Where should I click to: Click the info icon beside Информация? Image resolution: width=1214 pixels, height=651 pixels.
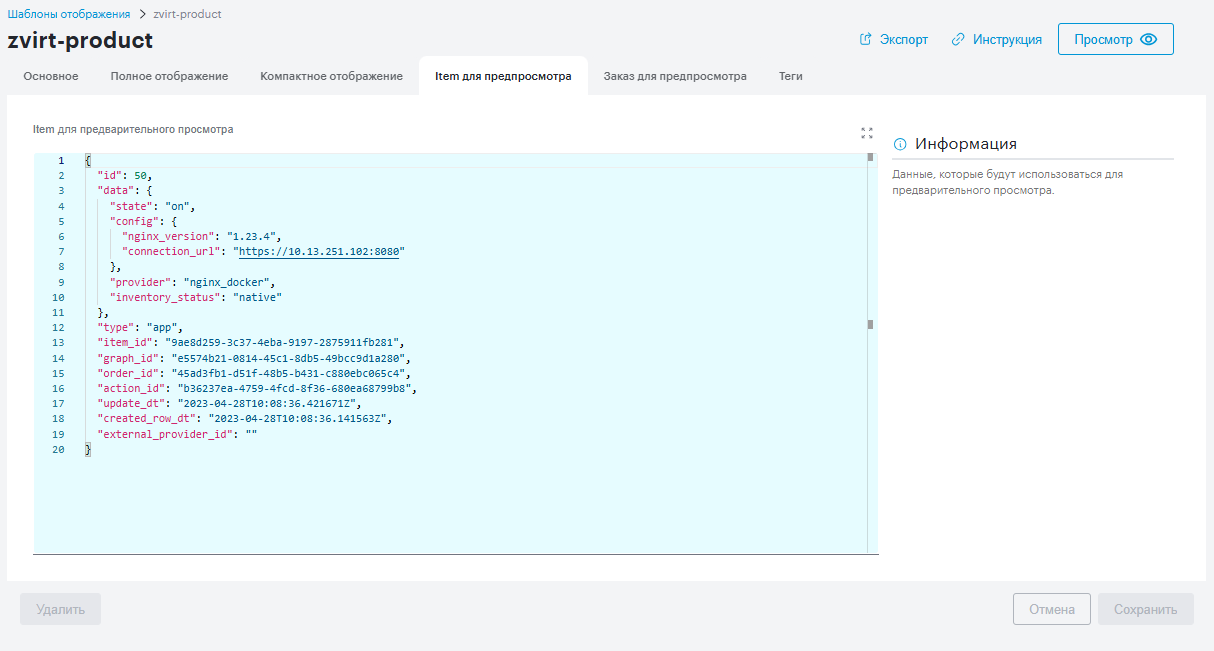point(900,144)
